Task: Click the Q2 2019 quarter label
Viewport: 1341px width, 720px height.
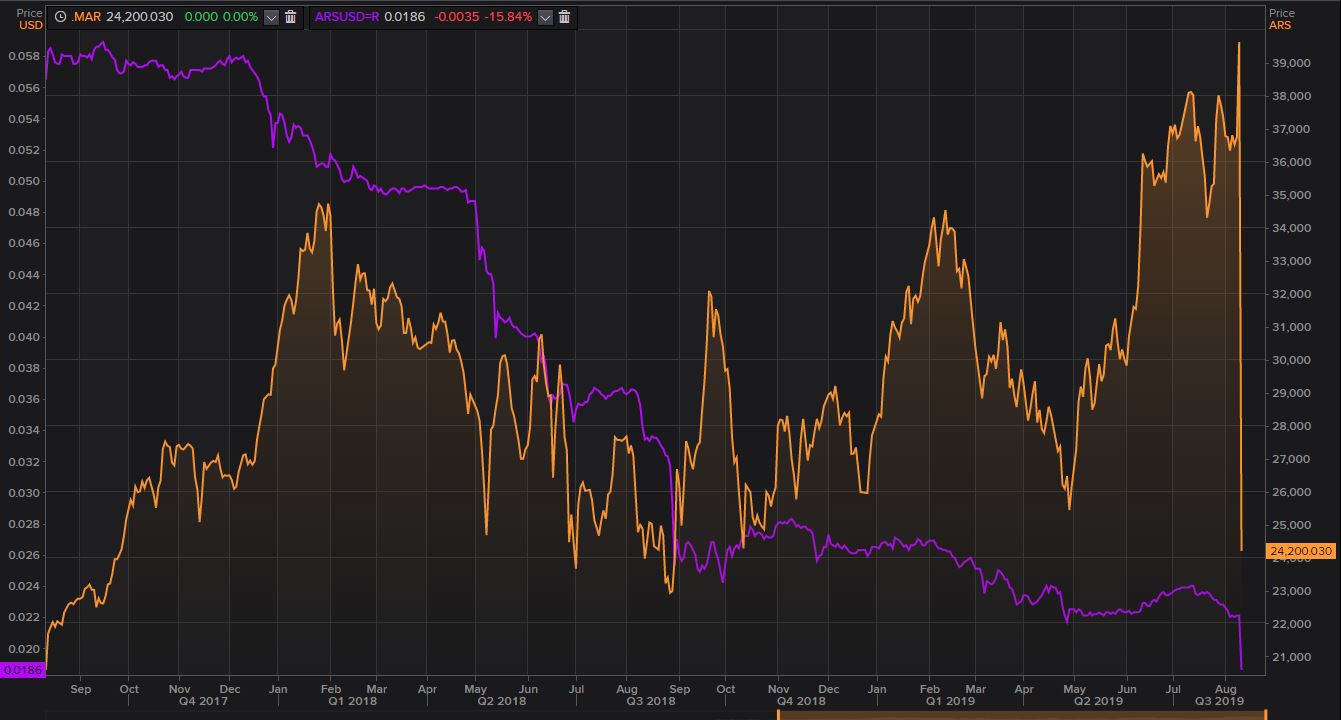Action: [1099, 702]
